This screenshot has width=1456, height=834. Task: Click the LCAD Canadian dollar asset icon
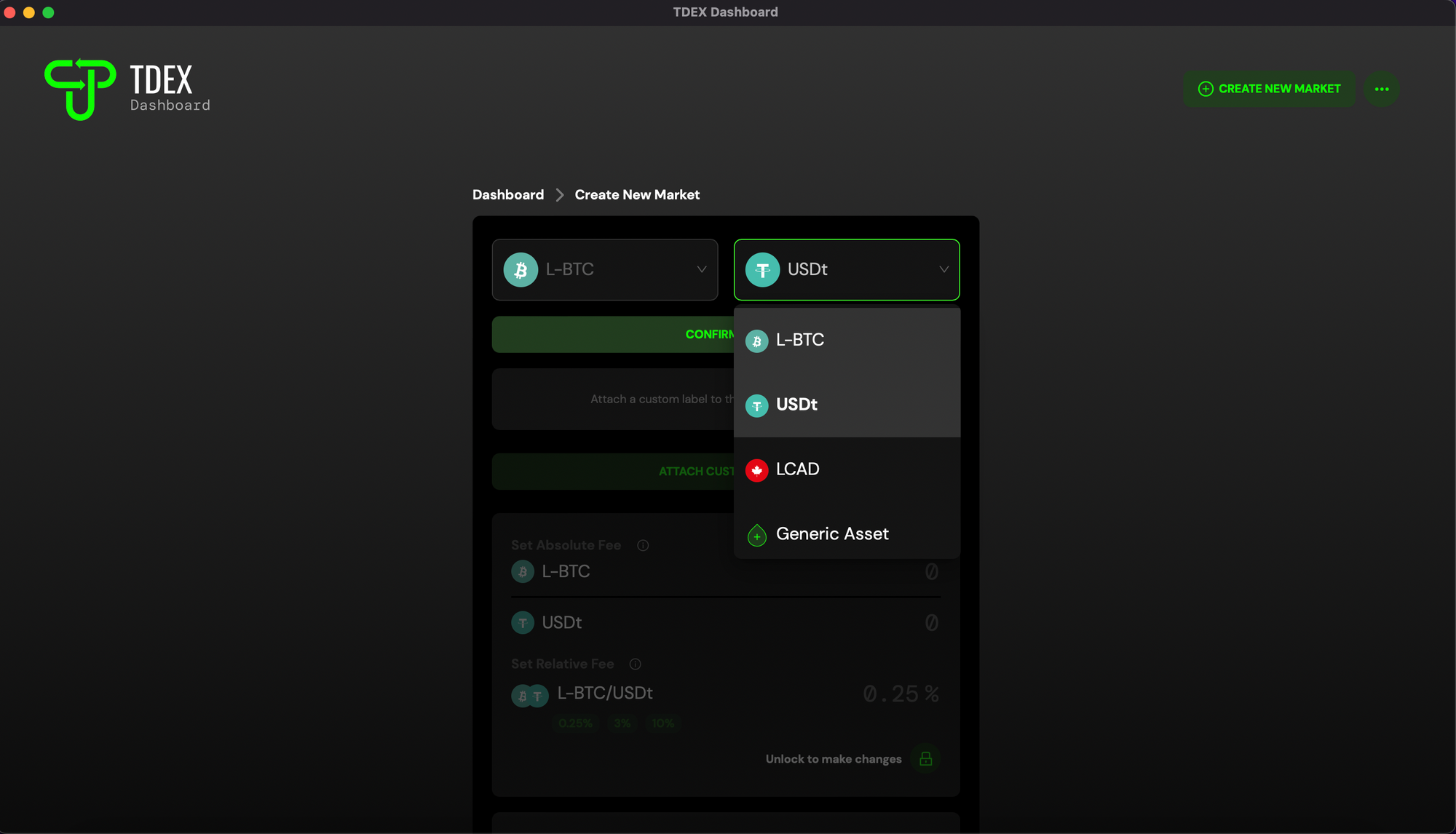pyautogui.click(x=757, y=469)
